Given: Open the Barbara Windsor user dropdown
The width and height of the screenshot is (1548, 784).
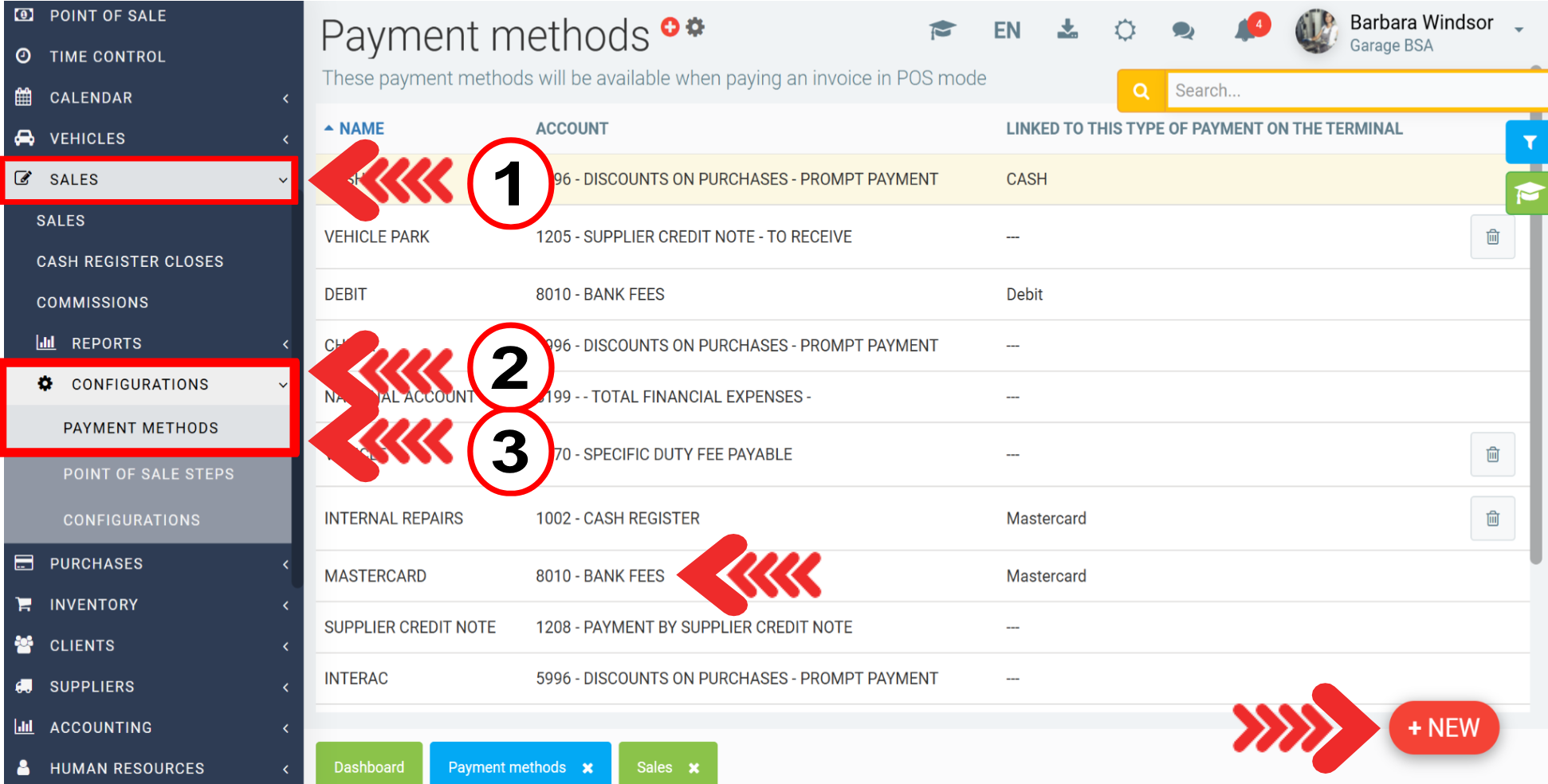Looking at the screenshot, I should pyautogui.click(x=1519, y=30).
